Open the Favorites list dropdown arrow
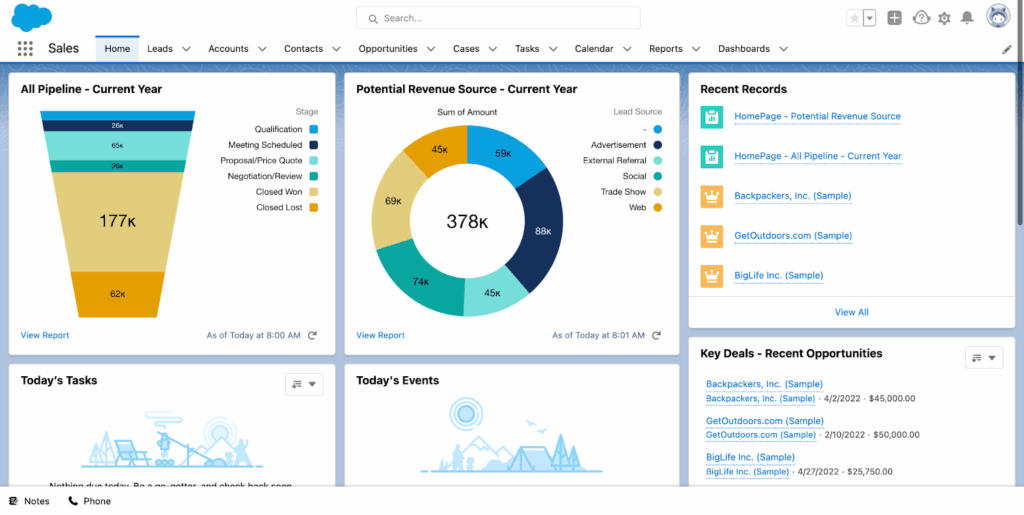Screen dimensions: 1024x515 (869, 18)
